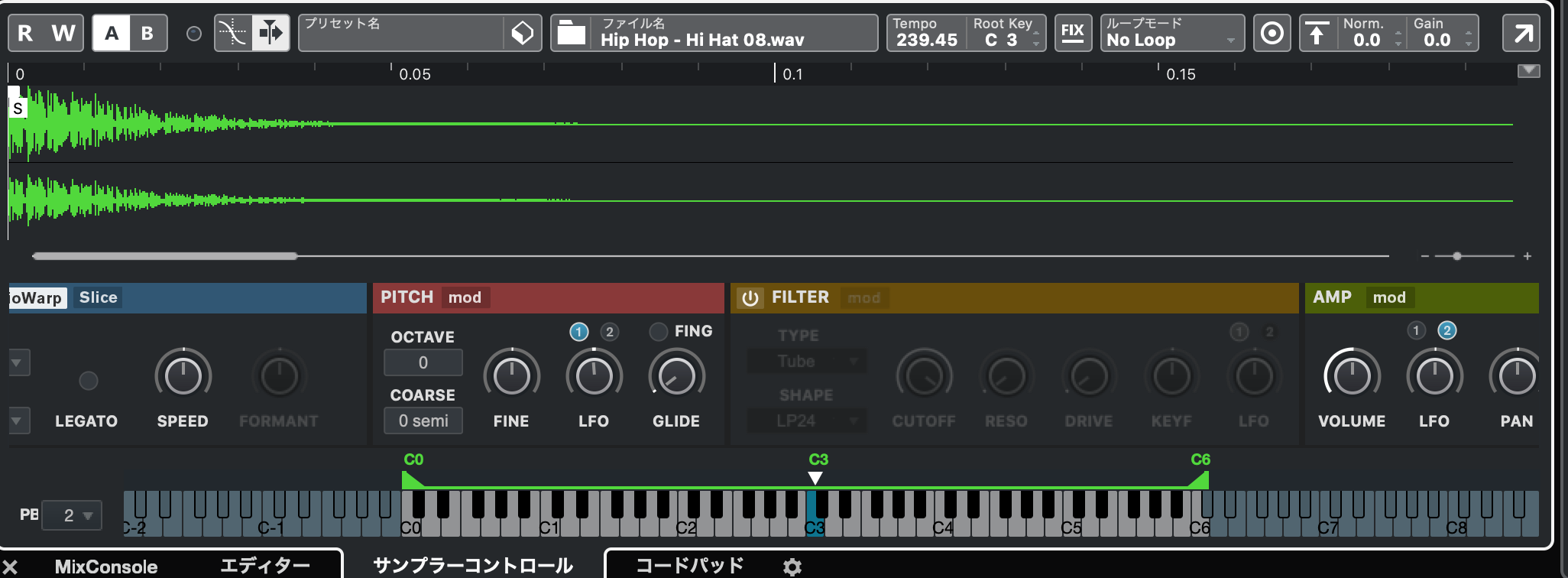Open the filter SHAPE dropdown showing LP24
Image resolution: width=1568 pixels, height=578 pixels.
click(807, 420)
